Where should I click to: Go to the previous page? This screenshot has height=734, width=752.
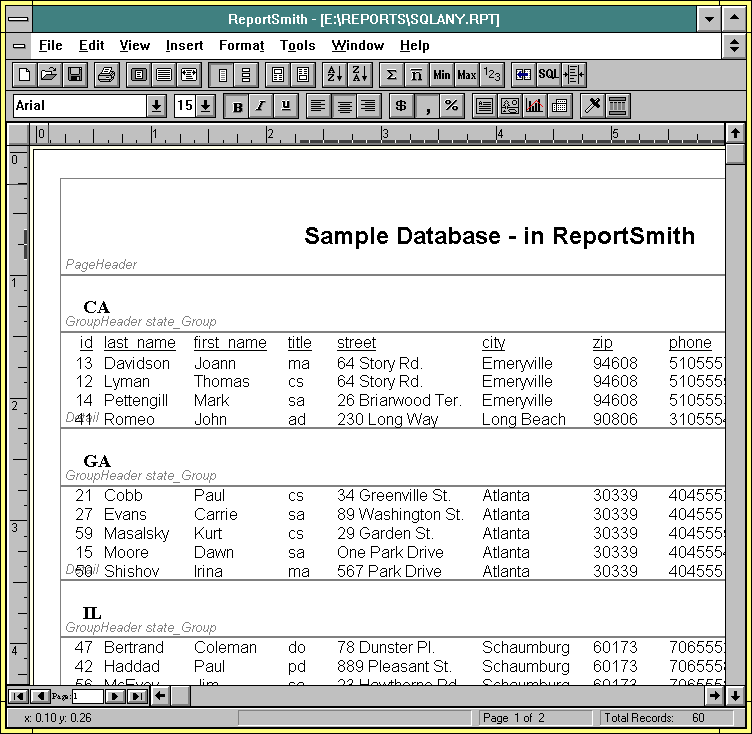click(x=40, y=696)
